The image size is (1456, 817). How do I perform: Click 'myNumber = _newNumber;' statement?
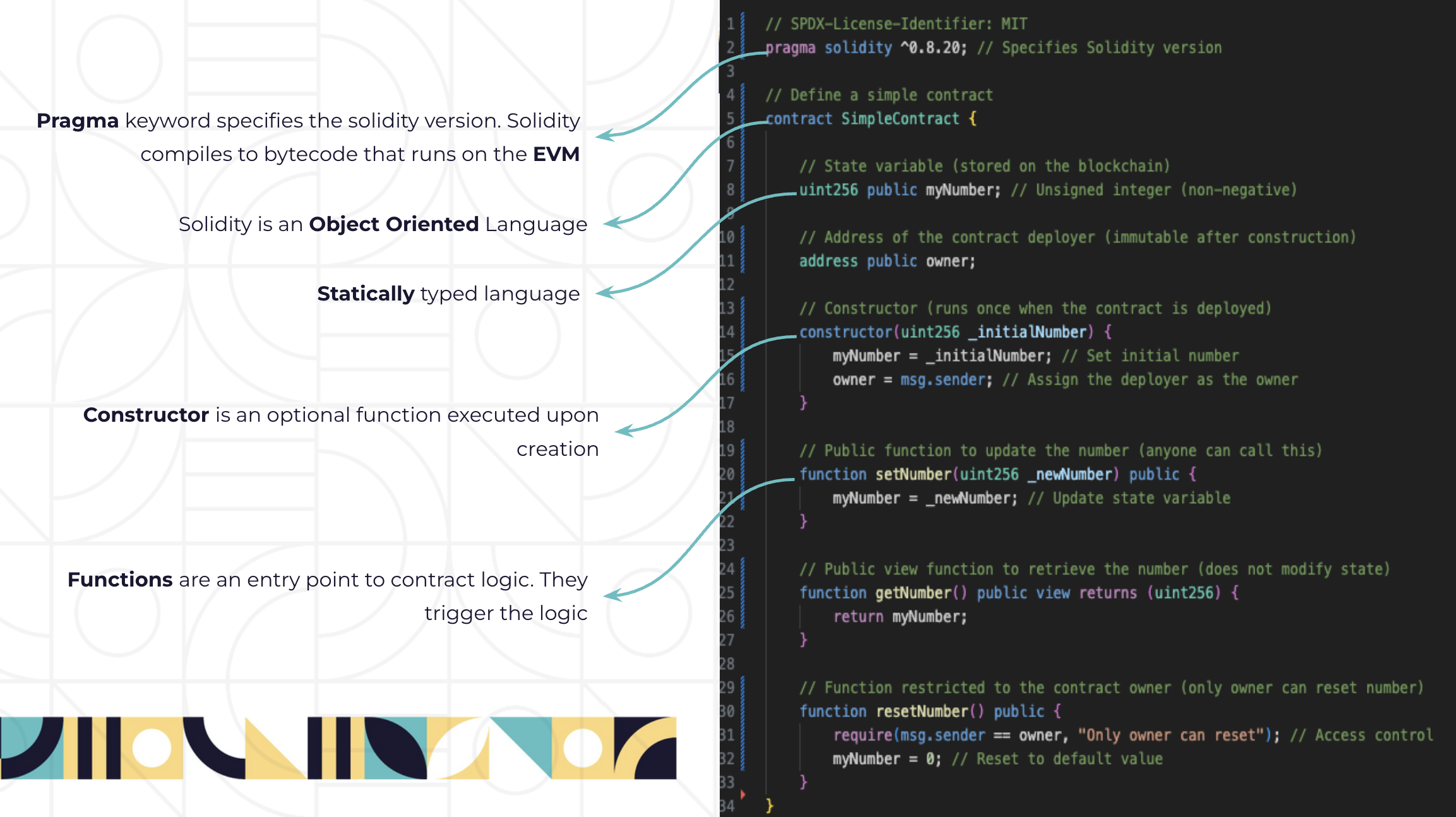click(x=925, y=498)
